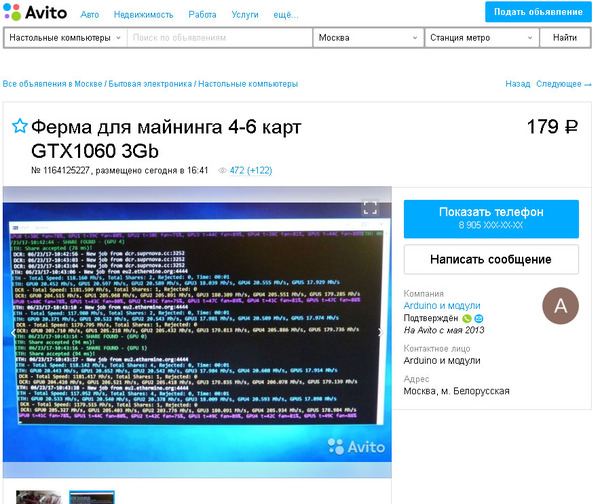600x504 pixels.
Task: Go to the next photo with right arrow
Action: click(x=378, y=332)
